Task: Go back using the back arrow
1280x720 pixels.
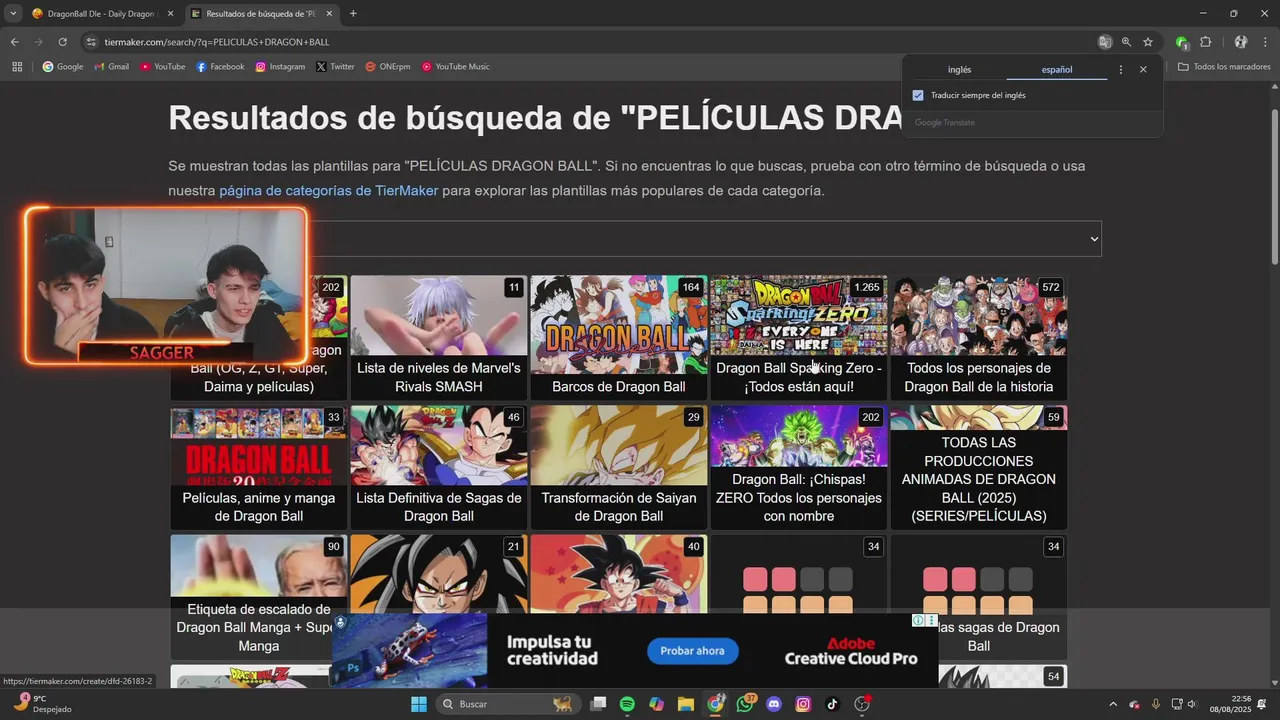Action: pos(14,42)
